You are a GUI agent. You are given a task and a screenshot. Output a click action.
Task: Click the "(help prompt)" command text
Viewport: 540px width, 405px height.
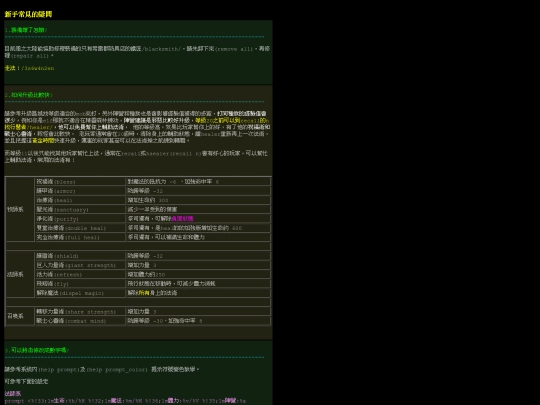point(59,370)
